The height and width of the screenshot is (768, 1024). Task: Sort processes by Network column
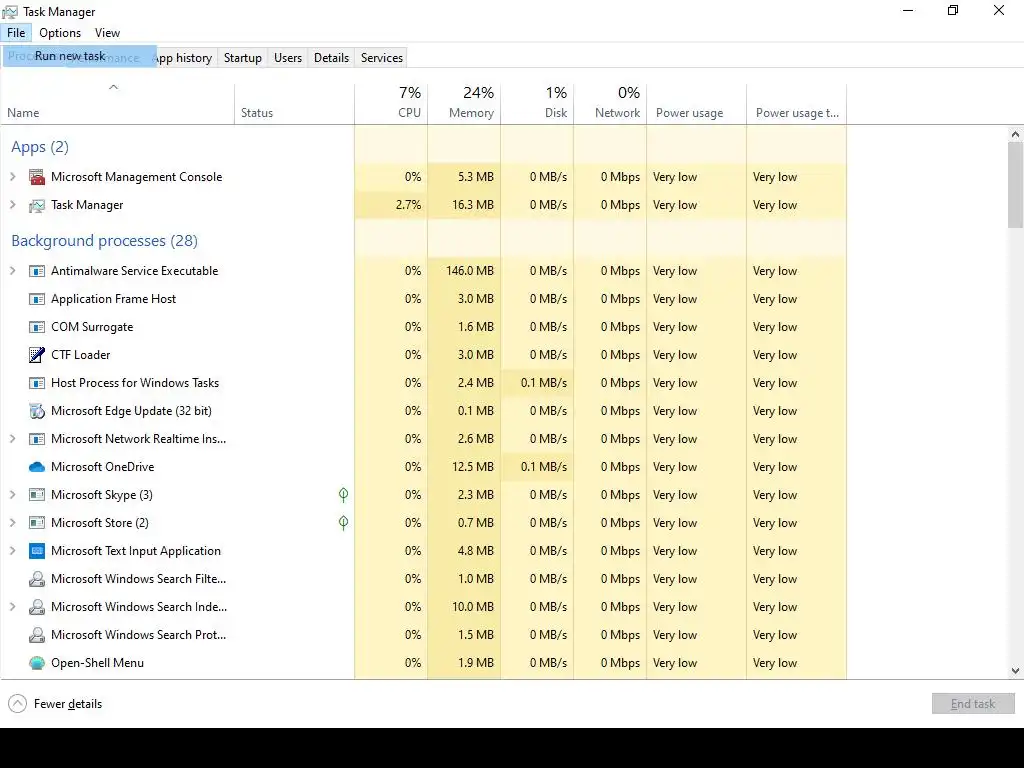click(611, 104)
